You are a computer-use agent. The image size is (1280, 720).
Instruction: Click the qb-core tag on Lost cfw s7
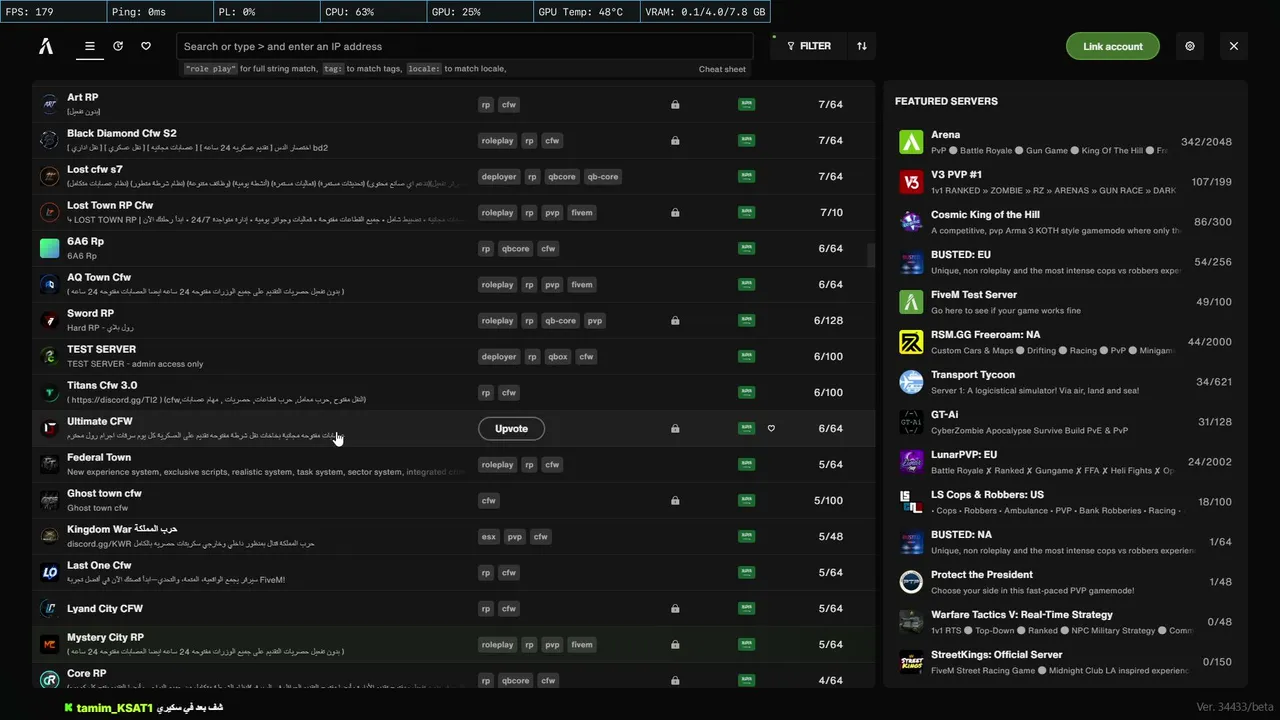(x=603, y=177)
